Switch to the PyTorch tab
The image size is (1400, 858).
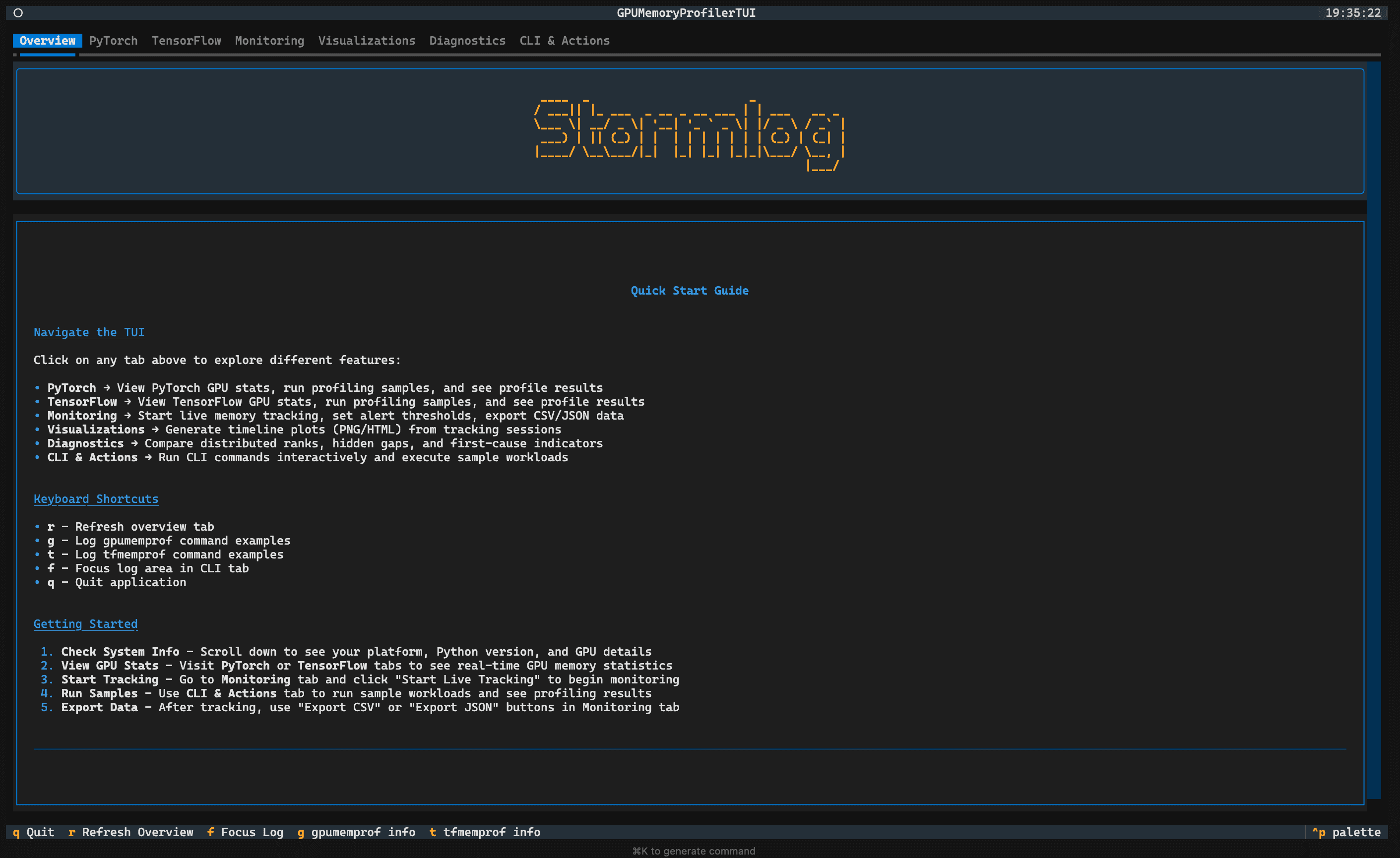(113, 41)
